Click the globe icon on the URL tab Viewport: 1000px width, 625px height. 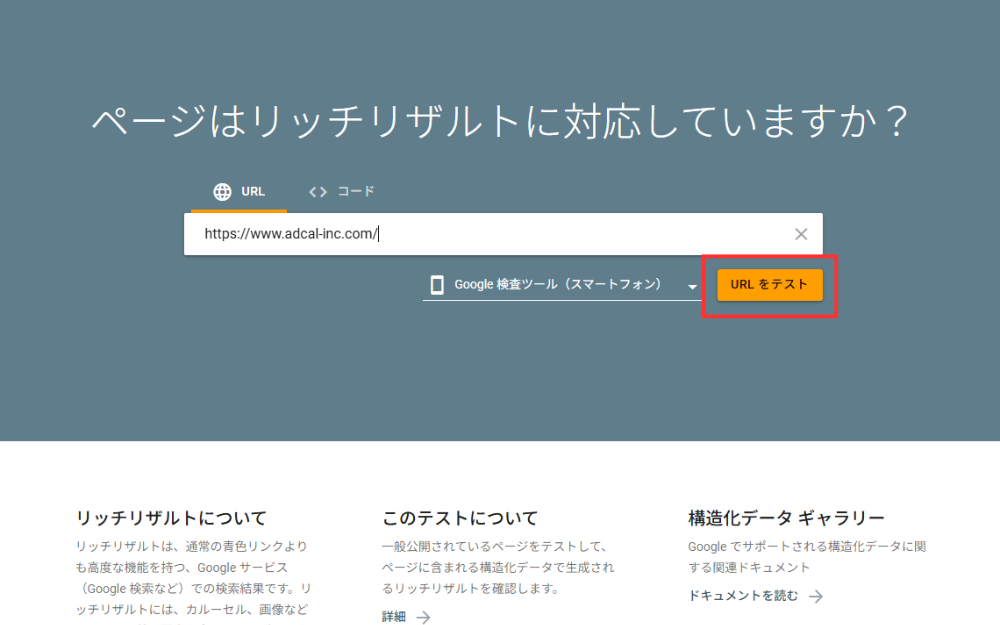pos(220,191)
